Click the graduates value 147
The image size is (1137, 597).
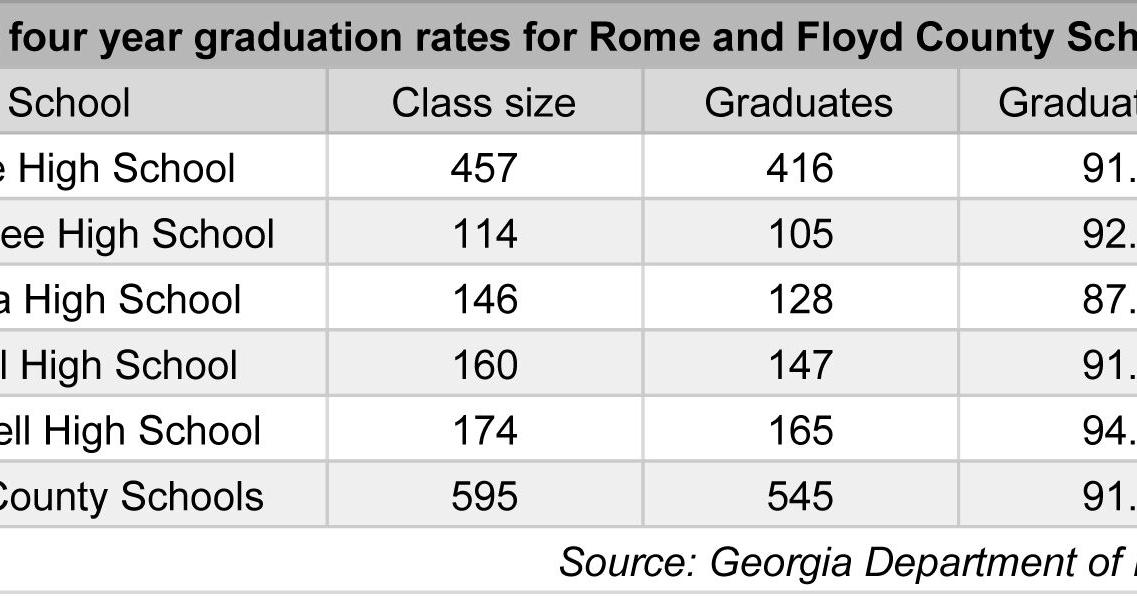(x=799, y=365)
